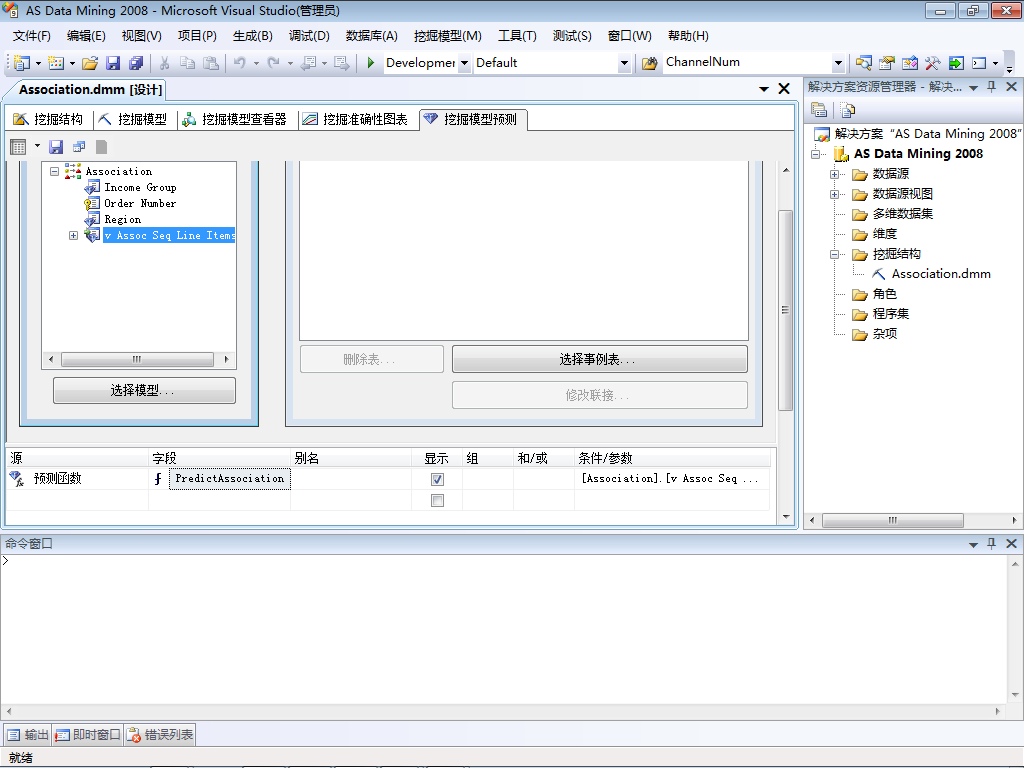
Task: Click the designer pane vertical scrollbar thumb
Action: (x=786, y=310)
